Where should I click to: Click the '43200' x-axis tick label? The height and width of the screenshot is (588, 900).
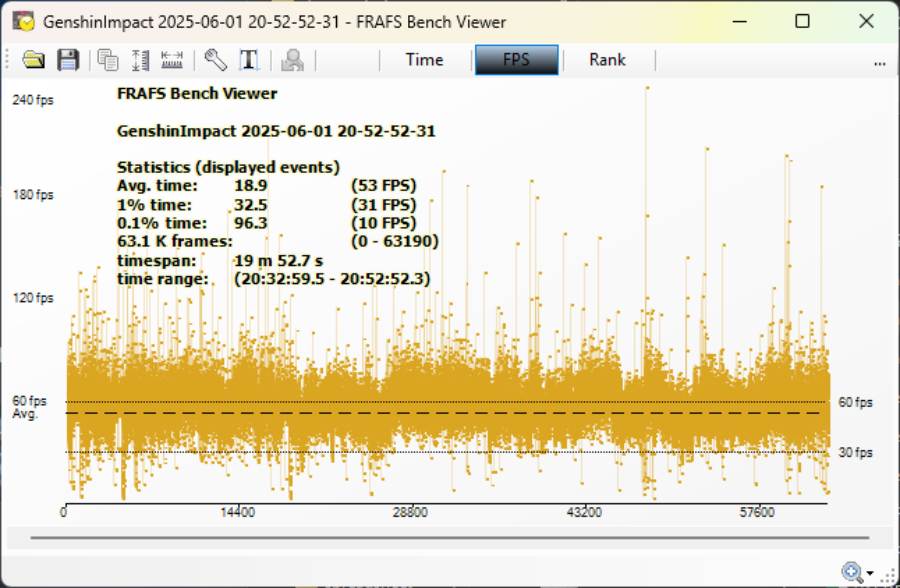(584, 512)
